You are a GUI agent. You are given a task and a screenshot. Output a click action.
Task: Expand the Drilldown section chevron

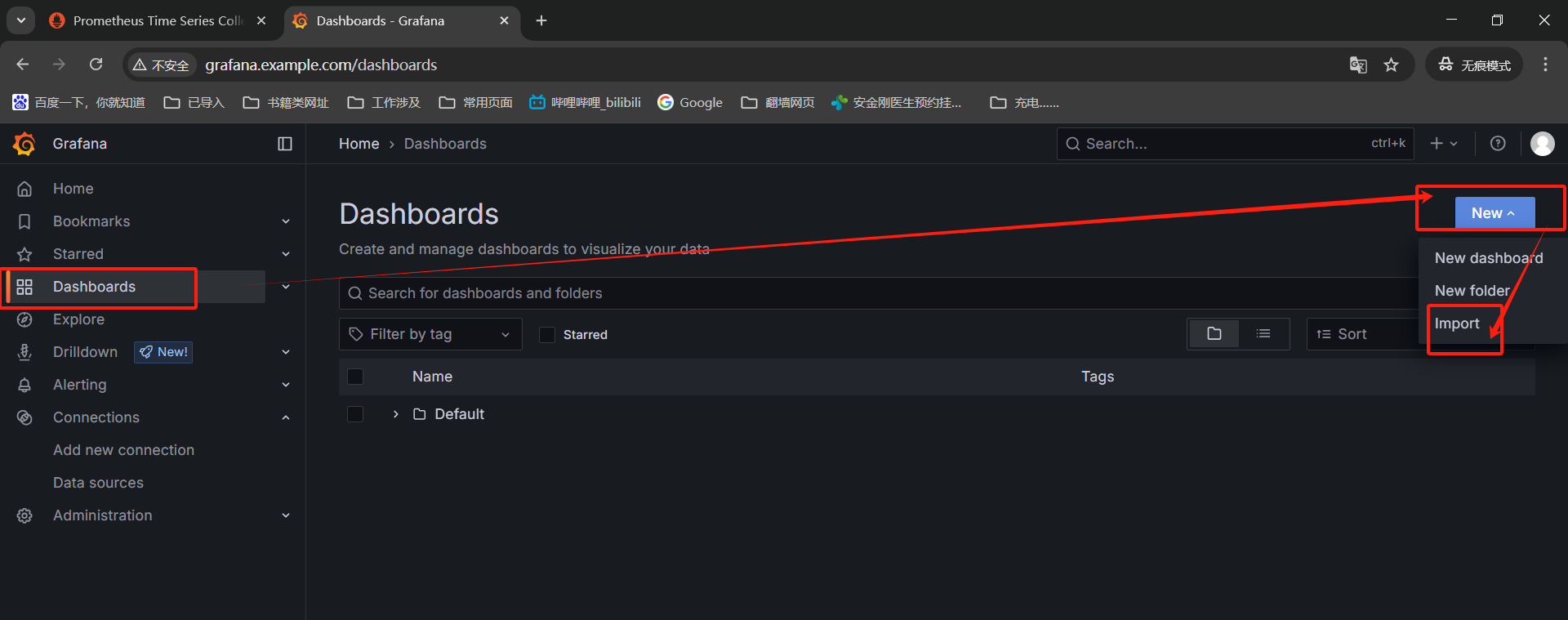(286, 352)
